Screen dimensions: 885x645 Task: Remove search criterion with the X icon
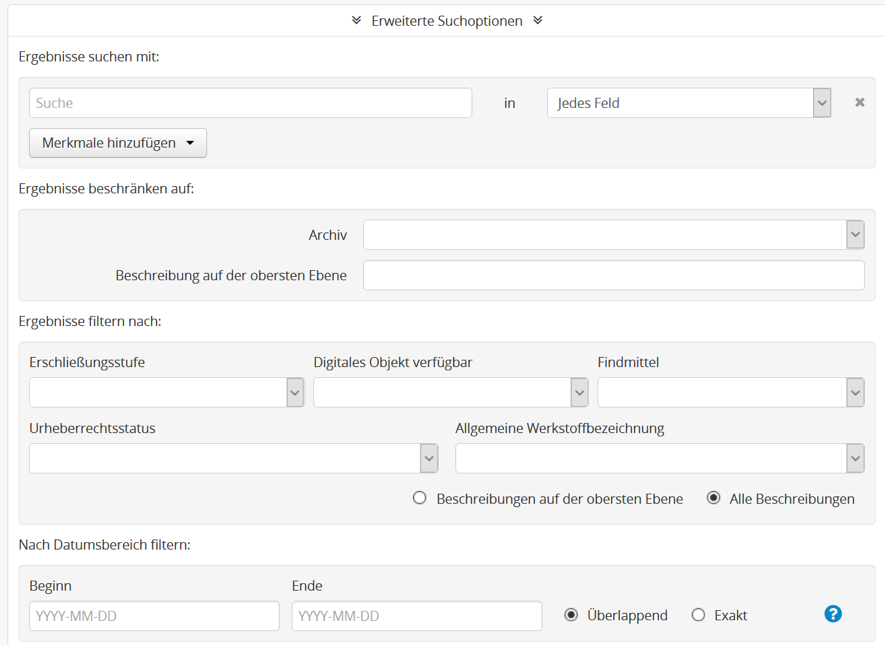click(x=859, y=102)
